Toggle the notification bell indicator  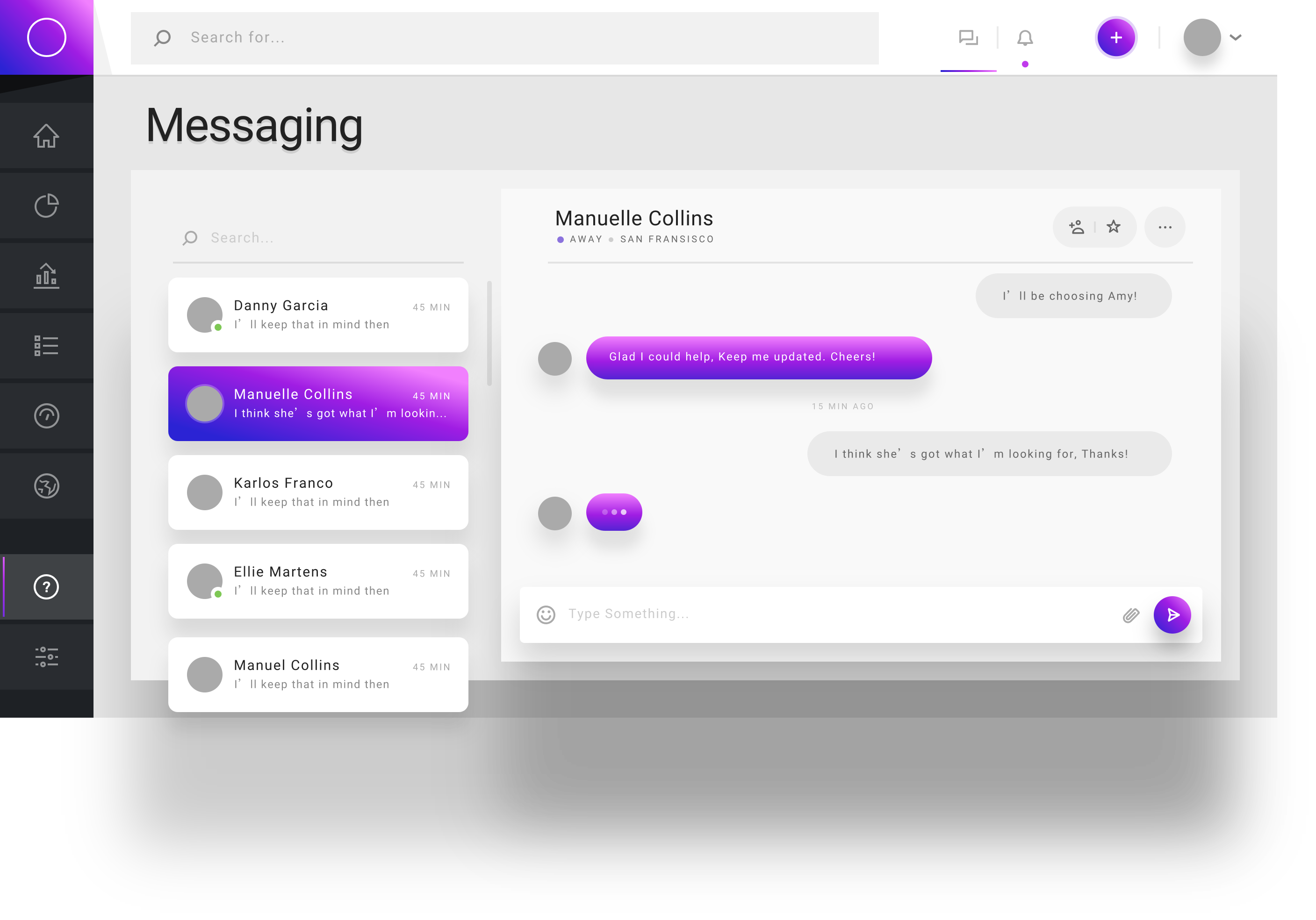point(1025,64)
